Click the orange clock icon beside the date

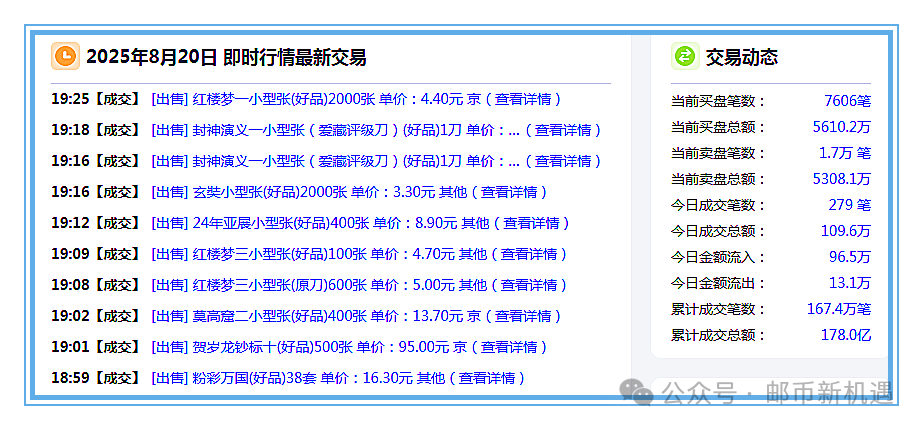(x=65, y=56)
